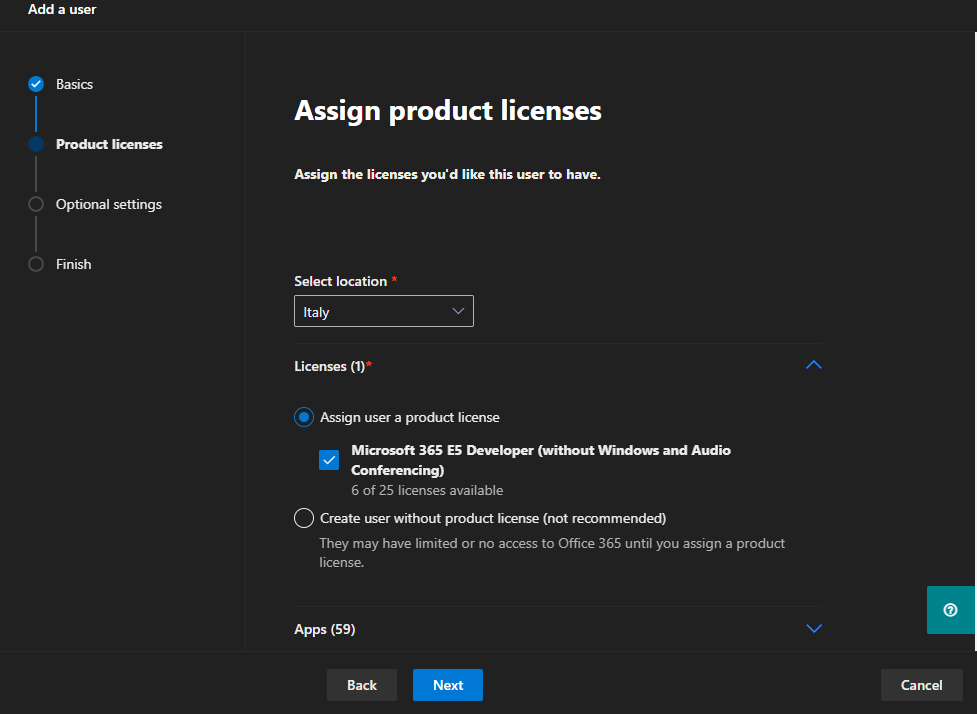The width and height of the screenshot is (977, 714).
Task: Collapse the Licenses section chevron
Action: [813, 366]
